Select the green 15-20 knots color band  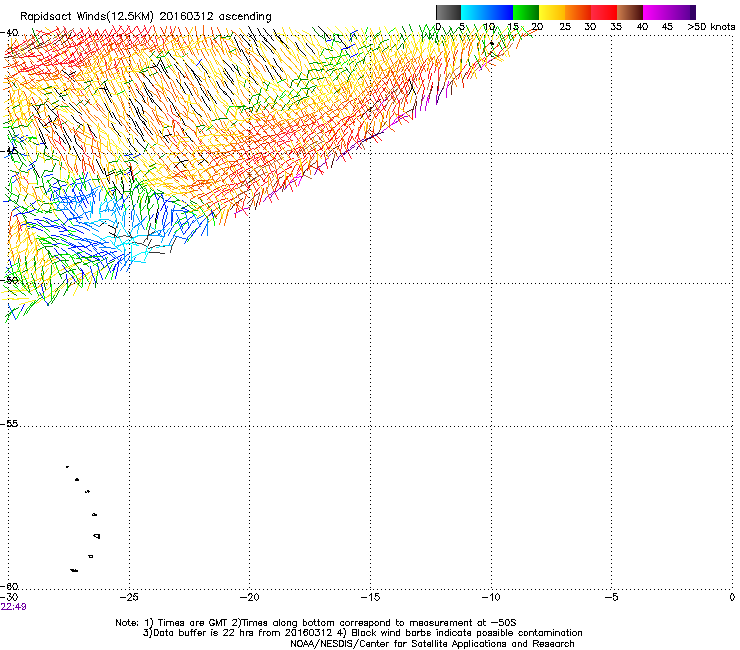tap(526, 12)
